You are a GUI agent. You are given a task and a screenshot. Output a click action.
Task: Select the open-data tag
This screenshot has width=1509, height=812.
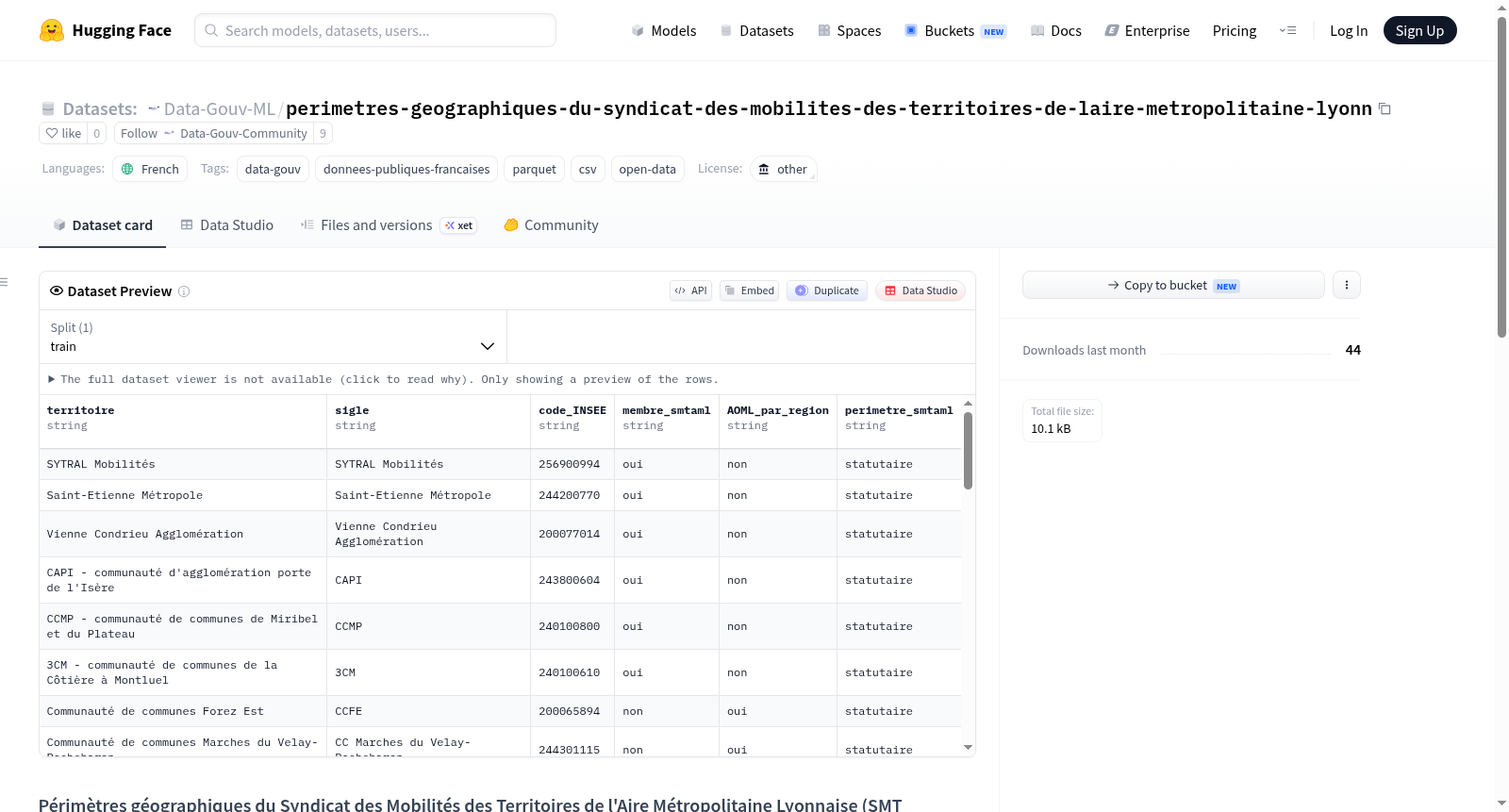[647, 169]
